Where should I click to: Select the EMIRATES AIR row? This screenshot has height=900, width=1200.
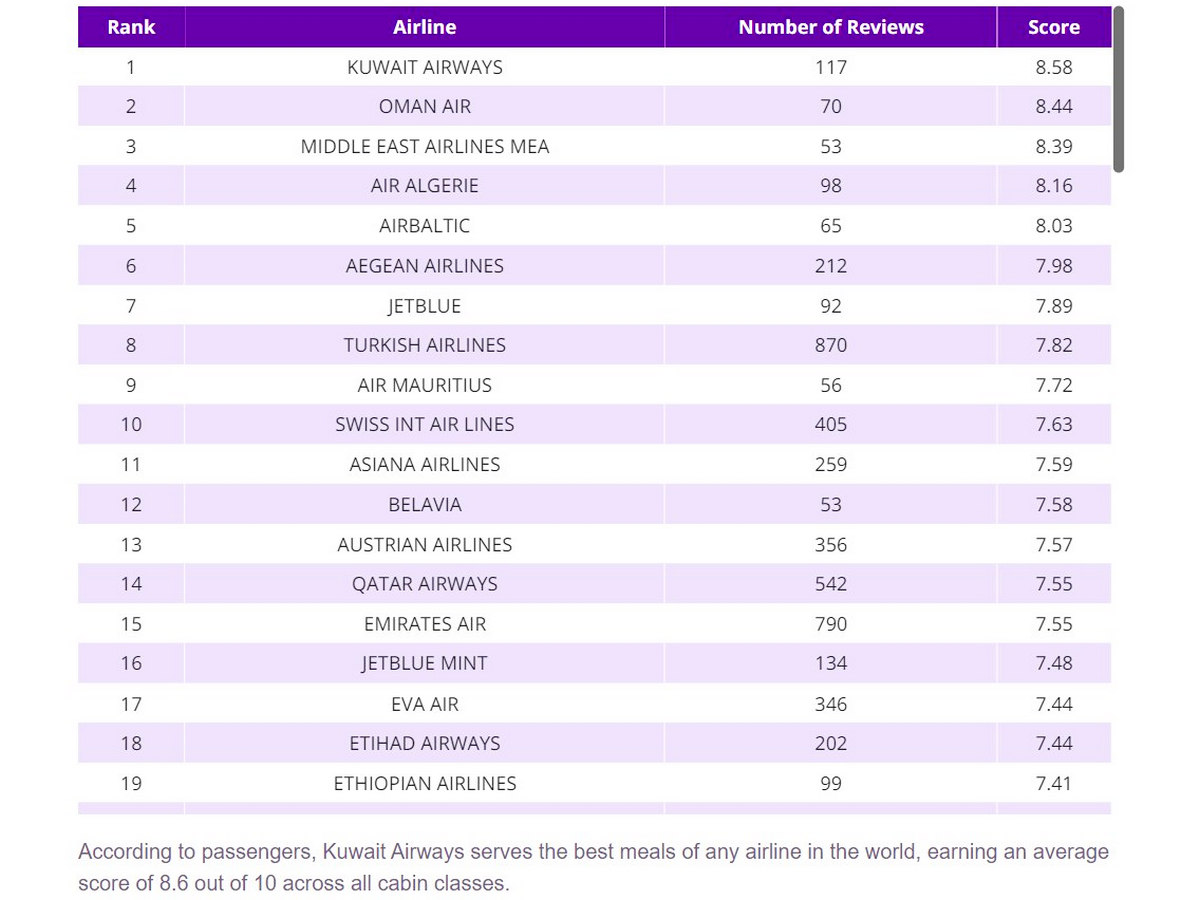594,624
